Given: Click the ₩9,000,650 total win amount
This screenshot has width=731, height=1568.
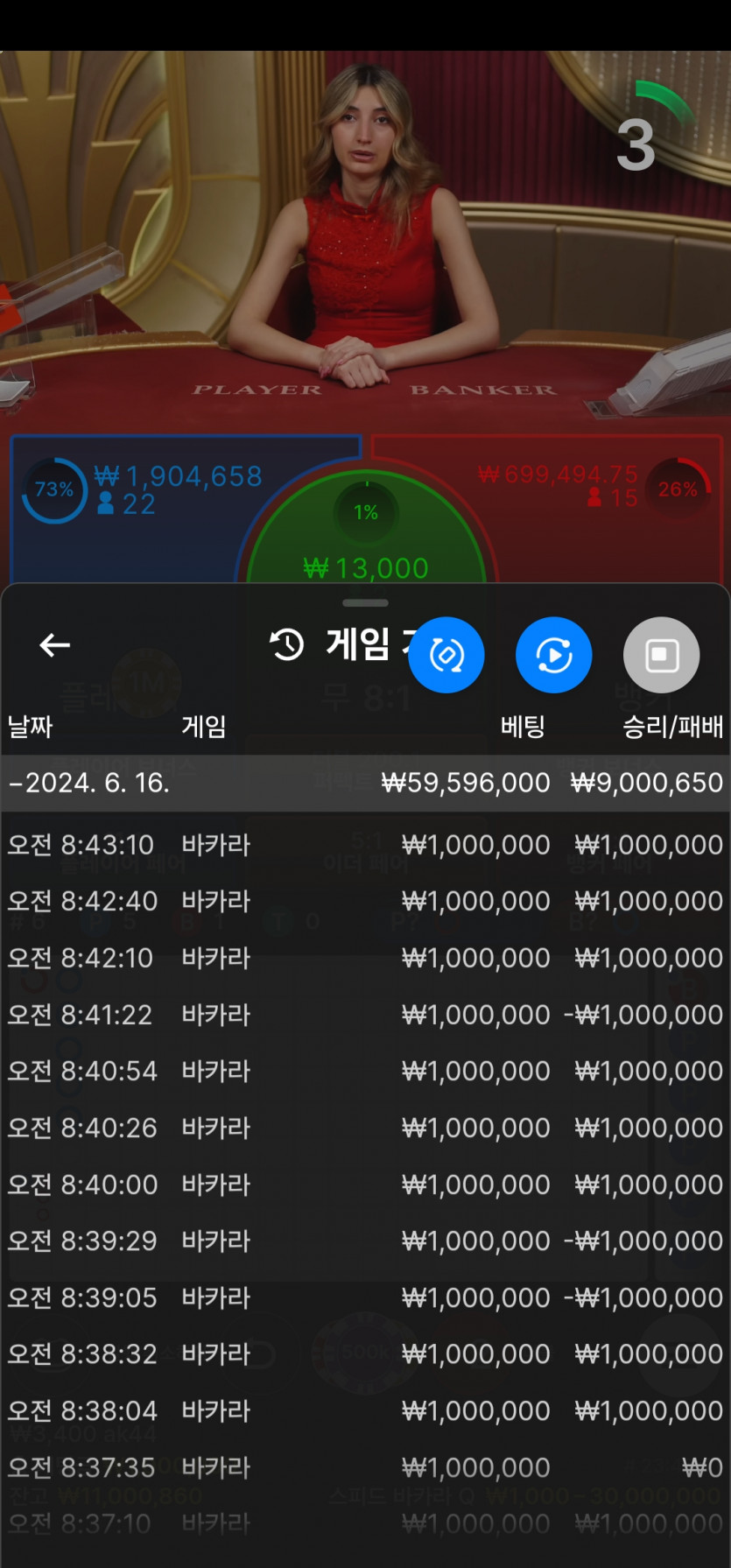Looking at the screenshot, I should coord(647,783).
